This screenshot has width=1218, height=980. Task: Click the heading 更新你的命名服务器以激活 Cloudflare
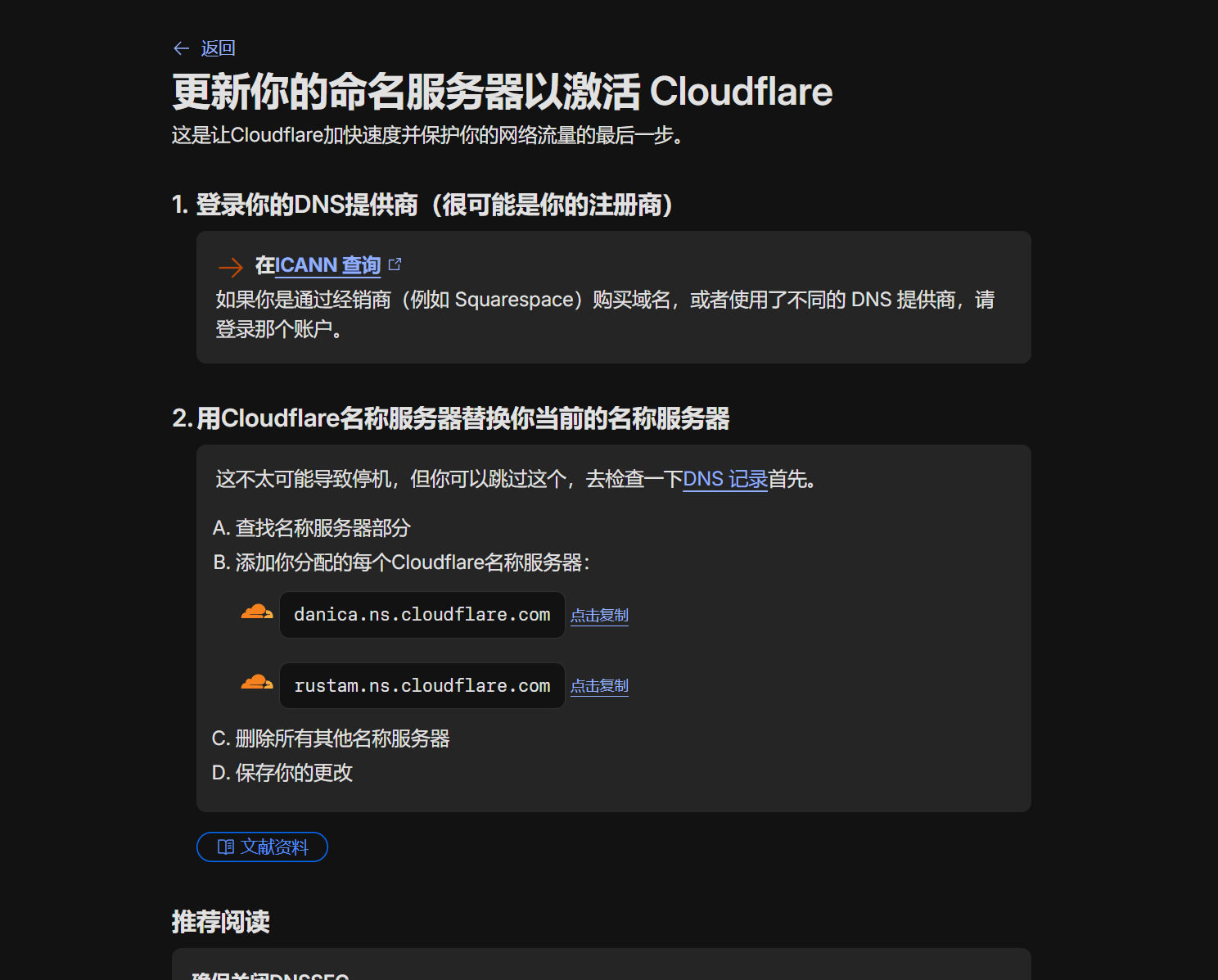click(x=502, y=91)
